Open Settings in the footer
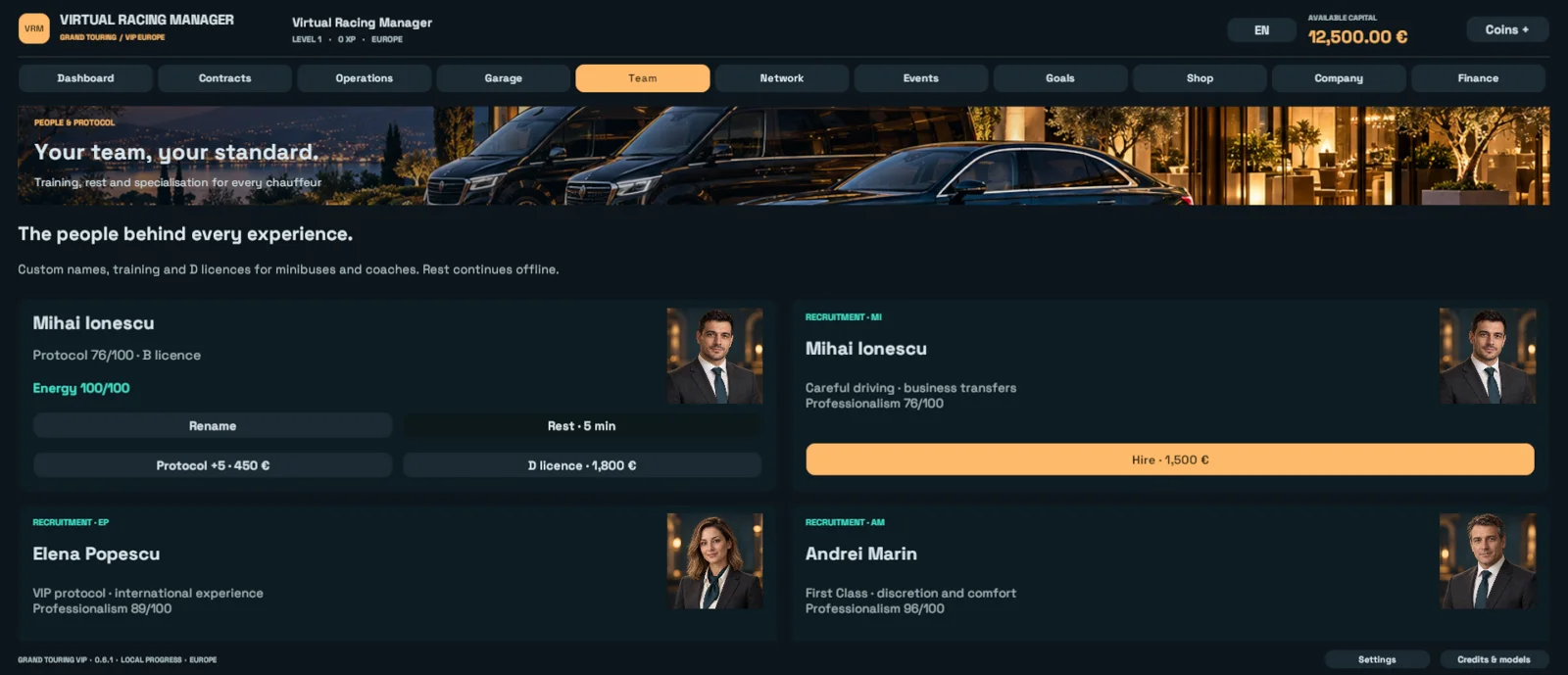Viewport: 1568px width, 675px height. pos(1377,659)
